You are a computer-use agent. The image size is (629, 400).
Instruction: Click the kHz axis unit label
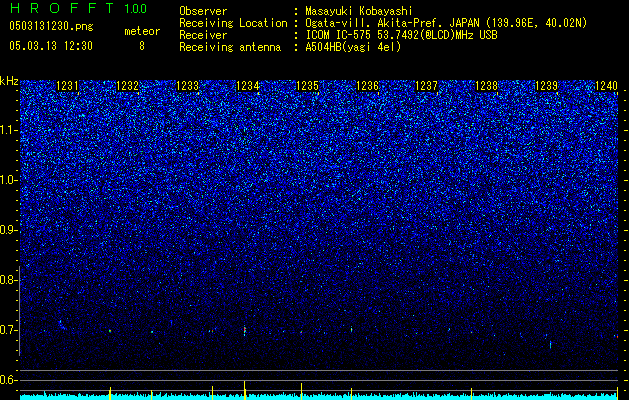point(9,81)
